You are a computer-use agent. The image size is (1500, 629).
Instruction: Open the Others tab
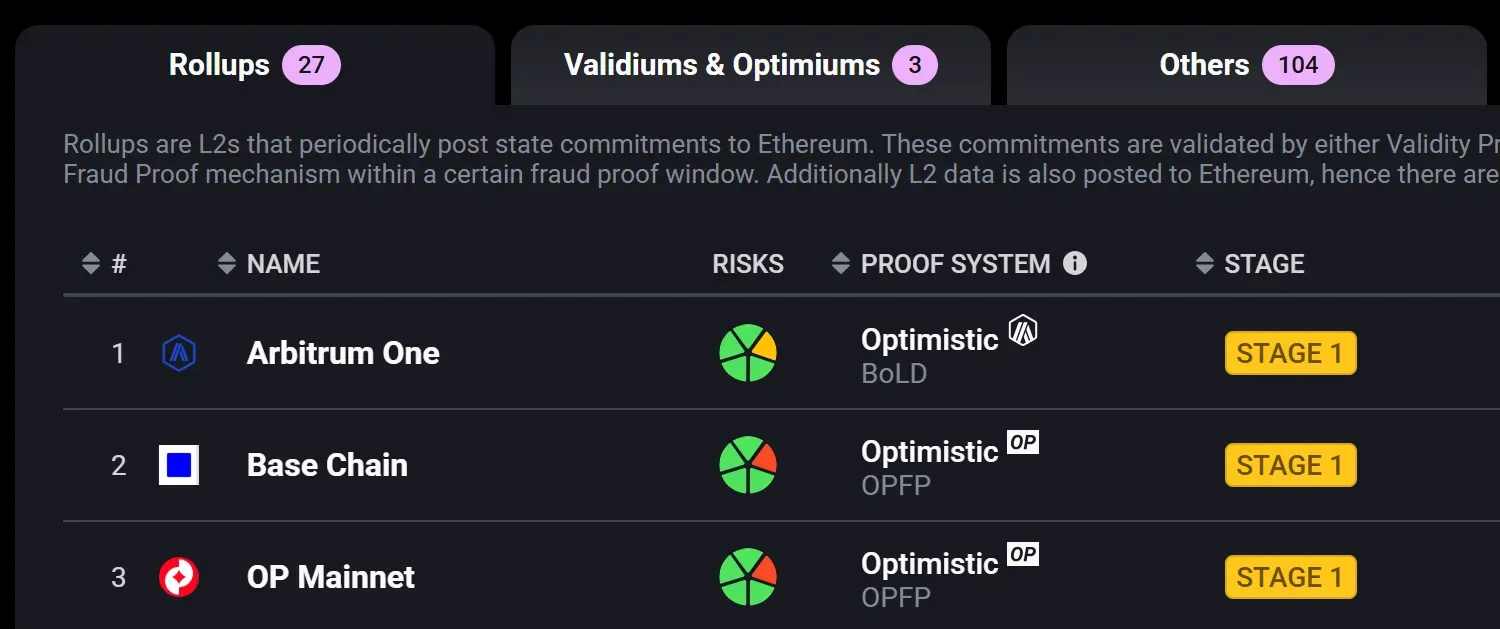[x=1246, y=66]
